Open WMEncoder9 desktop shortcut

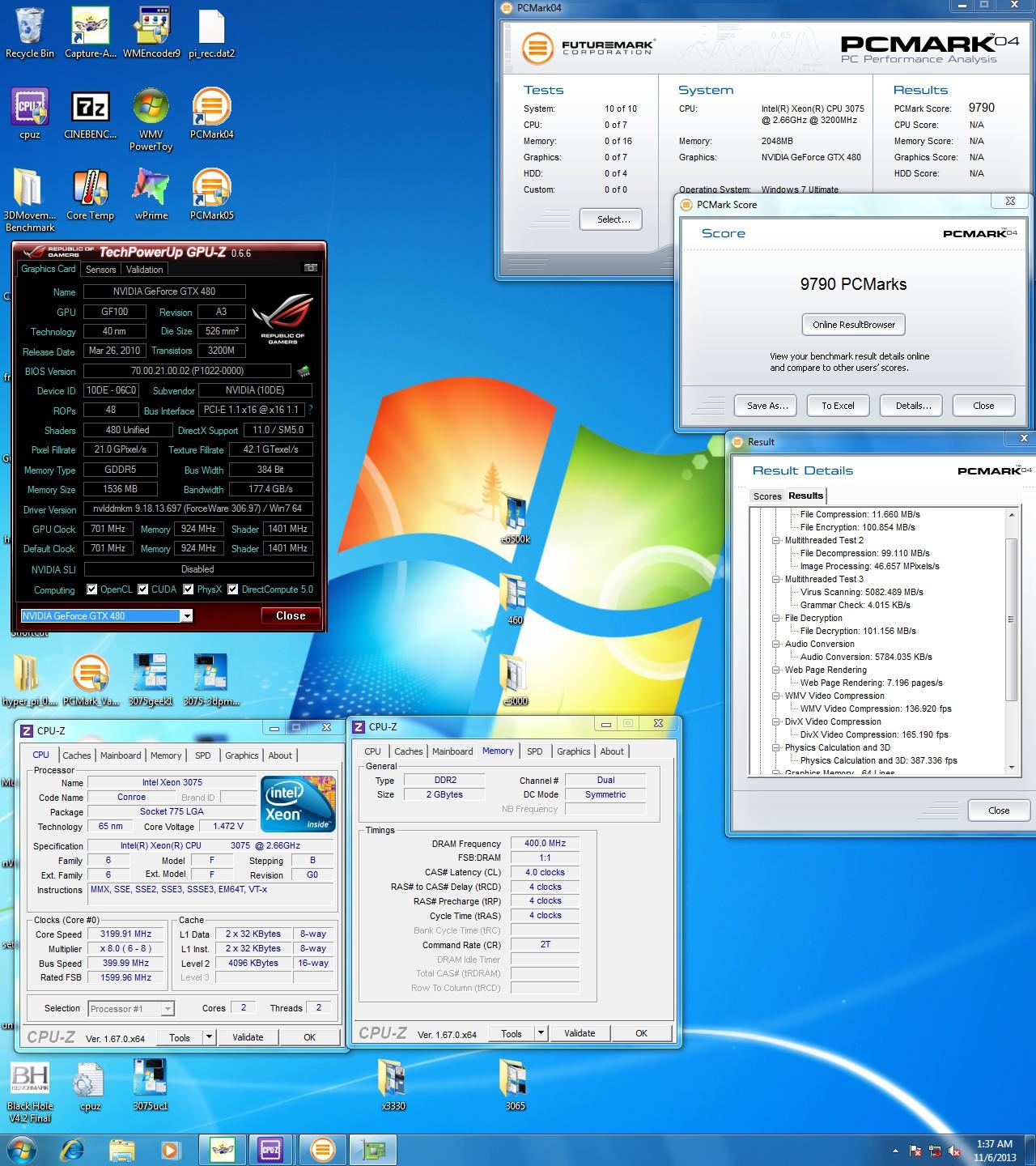(151, 32)
